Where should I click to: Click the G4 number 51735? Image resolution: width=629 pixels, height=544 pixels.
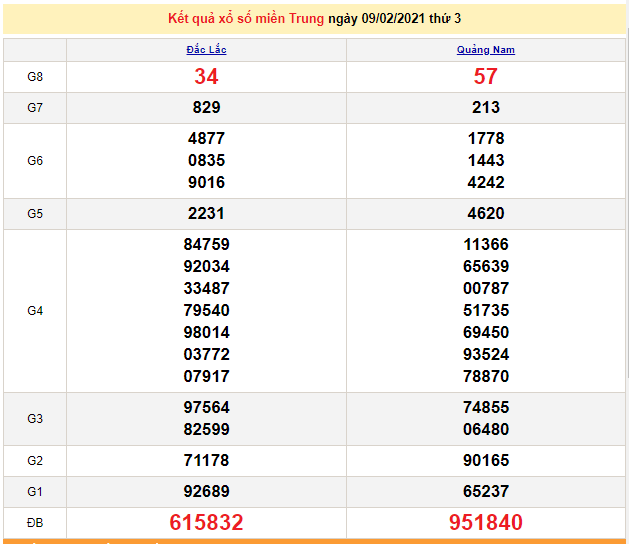click(x=486, y=310)
